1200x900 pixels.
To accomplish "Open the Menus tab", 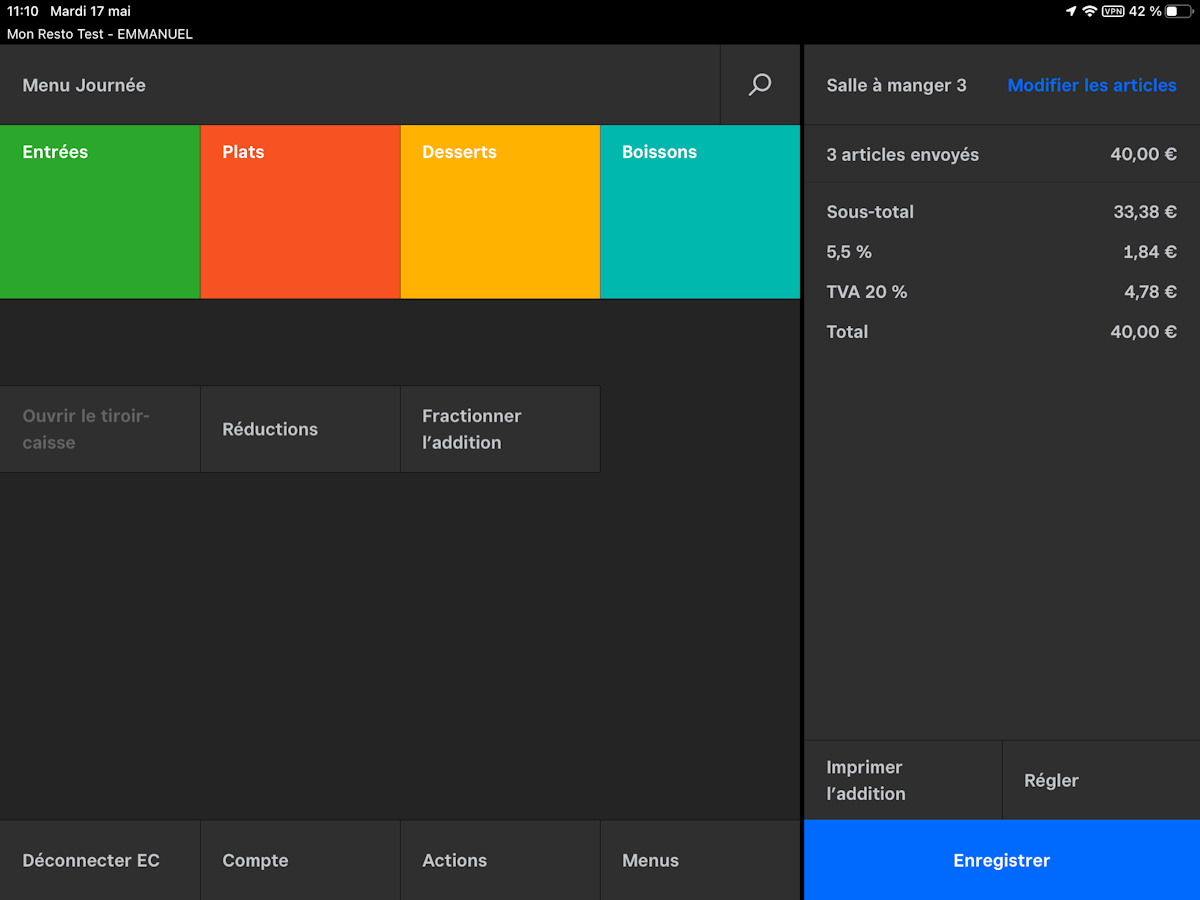I will (700, 860).
